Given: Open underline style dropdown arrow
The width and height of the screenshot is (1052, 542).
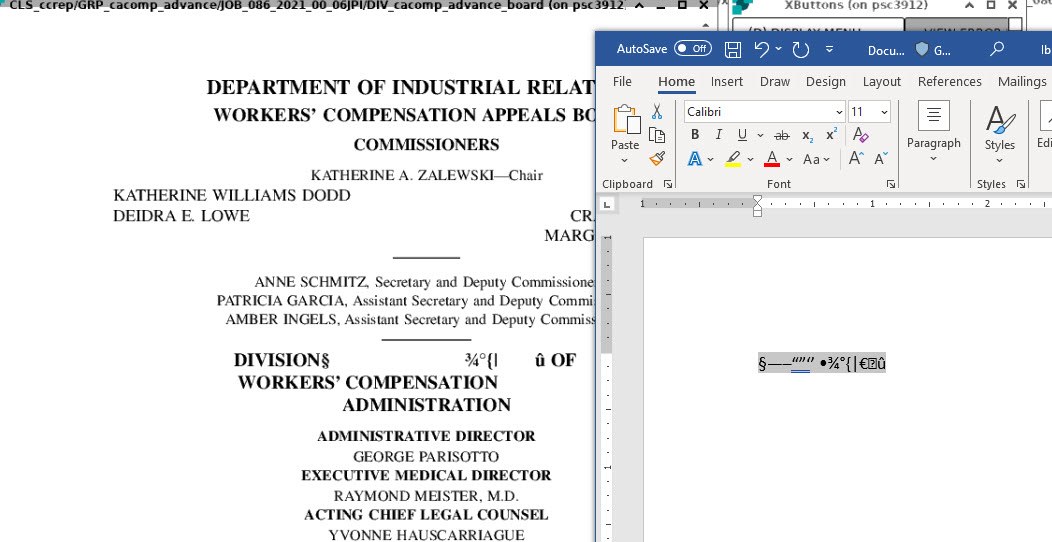Looking at the screenshot, I should pos(760,136).
